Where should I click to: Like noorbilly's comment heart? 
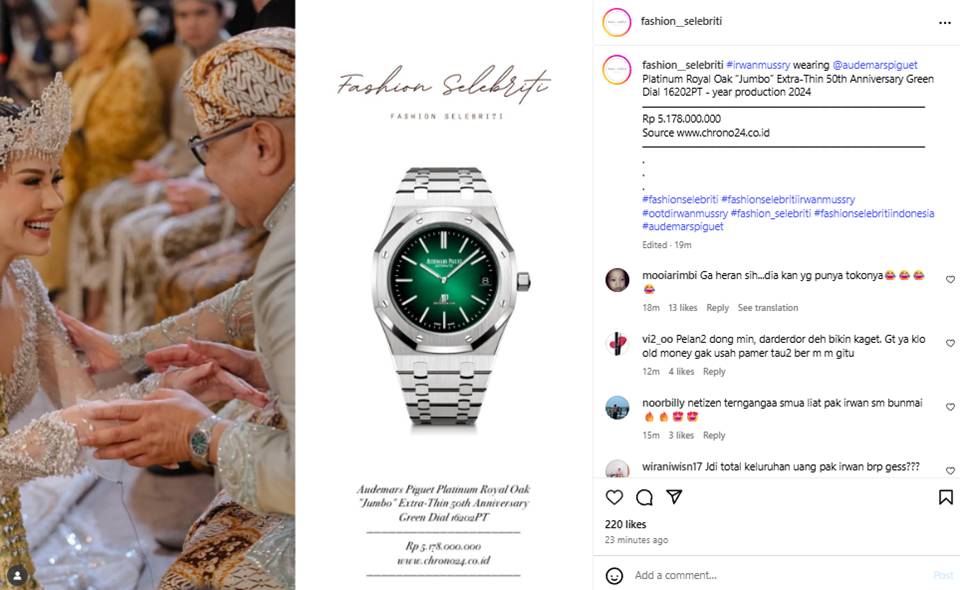(x=950, y=406)
